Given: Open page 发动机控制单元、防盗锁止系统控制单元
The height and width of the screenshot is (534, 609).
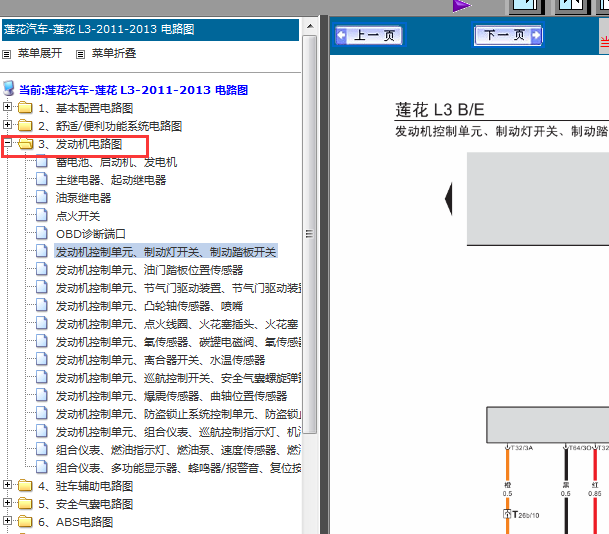Looking at the screenshot, I should click(178, 414).
